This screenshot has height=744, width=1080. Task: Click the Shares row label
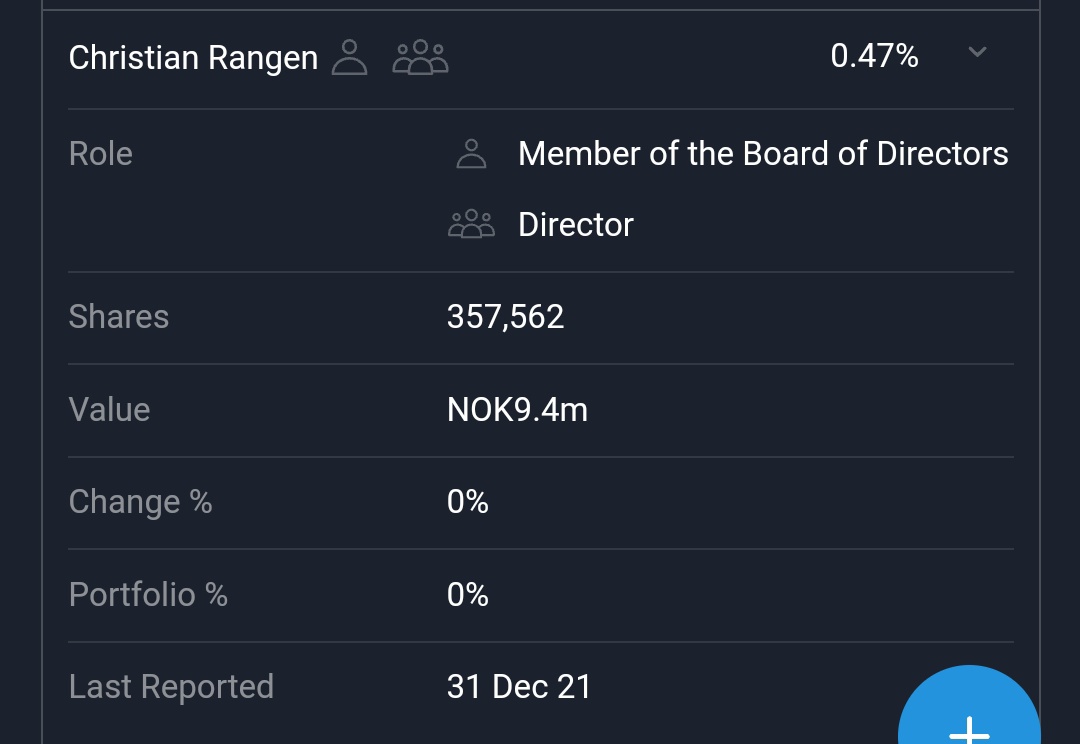pyautogui.click(x=119, y=317)
